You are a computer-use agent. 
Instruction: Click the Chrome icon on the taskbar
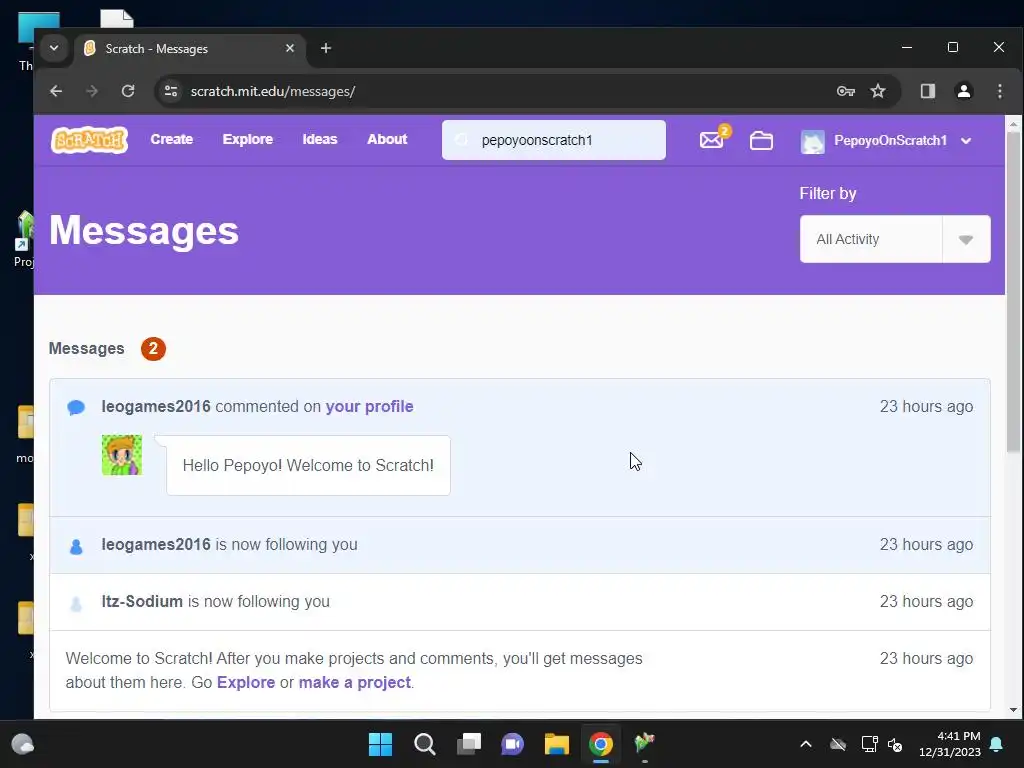(x=601, y=744)
